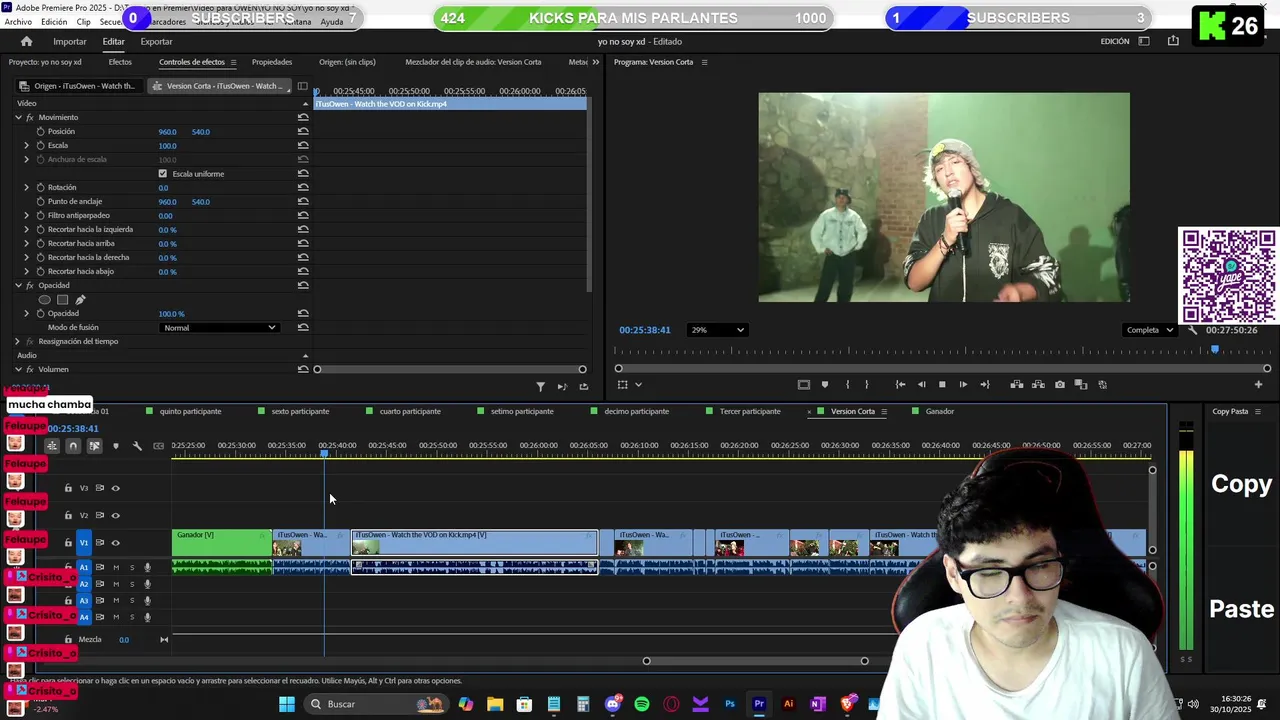Toggle timeline snap magnet icon
The height and width of the screenshot is (720, 1280).
click(73, 446)
